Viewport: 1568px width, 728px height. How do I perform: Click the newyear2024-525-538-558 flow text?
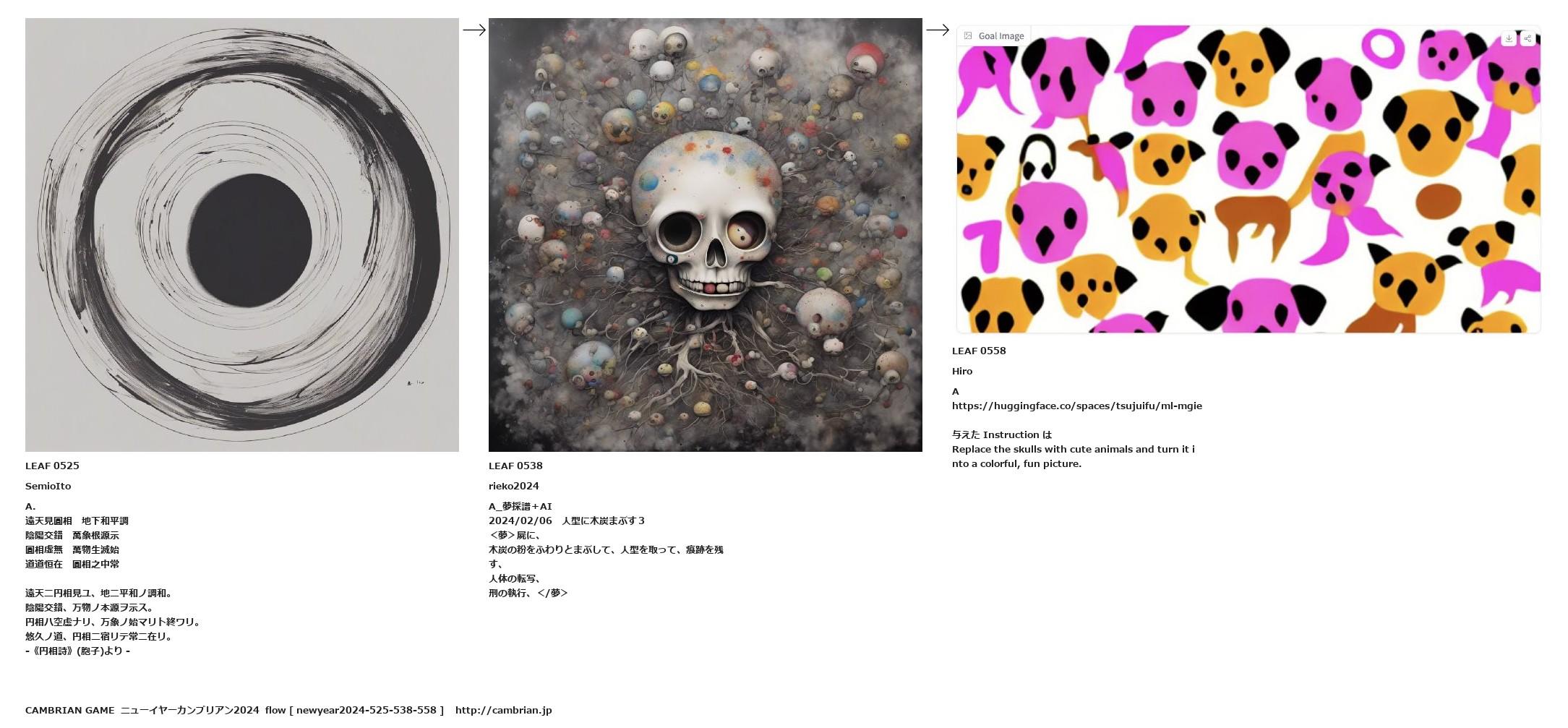tap(367, 710)
